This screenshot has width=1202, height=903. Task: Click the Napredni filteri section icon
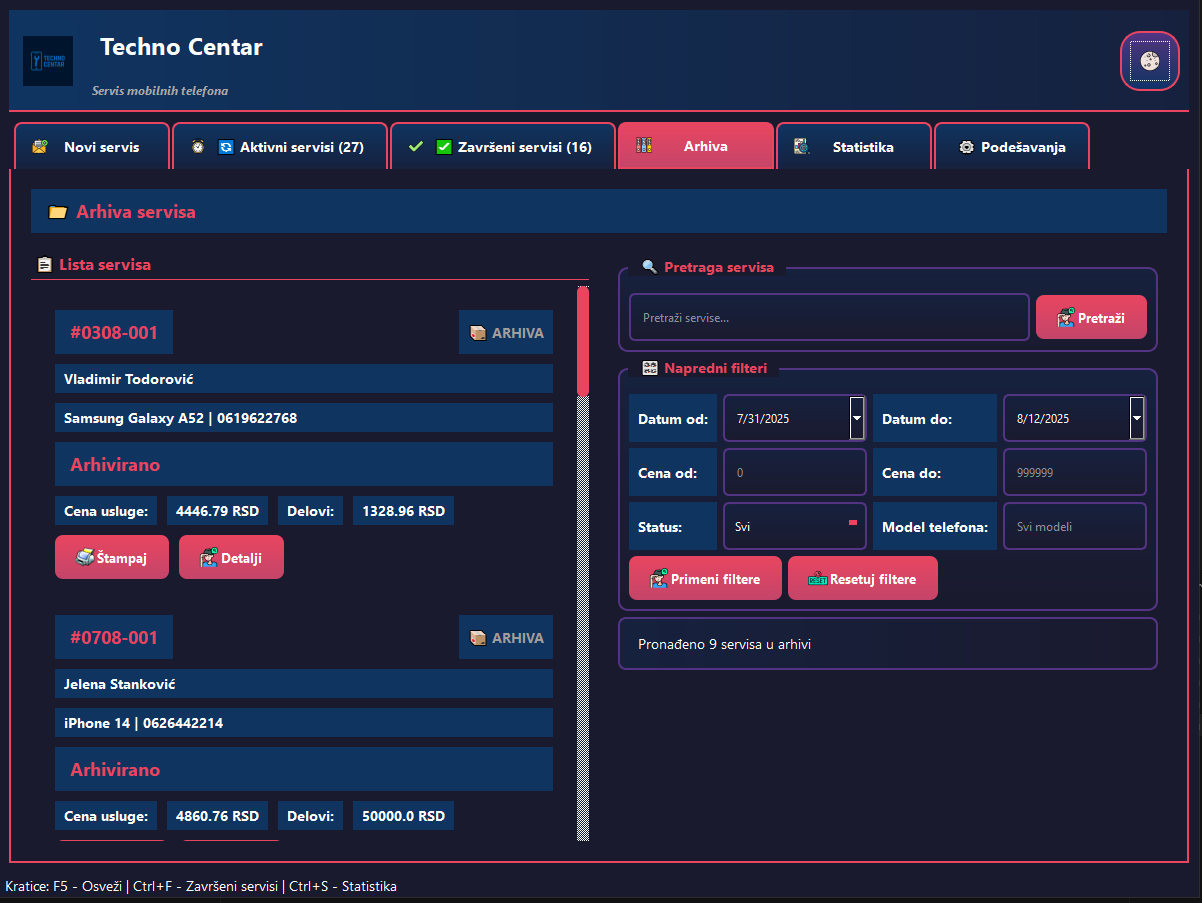[x=650, y=368]
